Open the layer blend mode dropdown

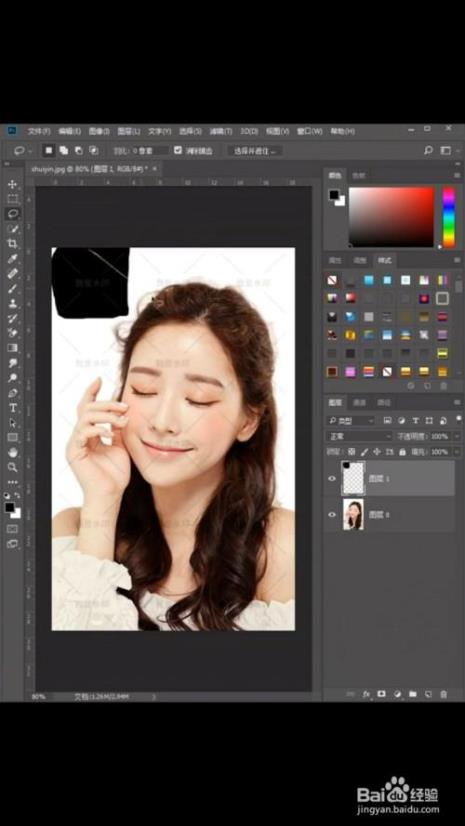pyautogui.click(x=360, y=436)
